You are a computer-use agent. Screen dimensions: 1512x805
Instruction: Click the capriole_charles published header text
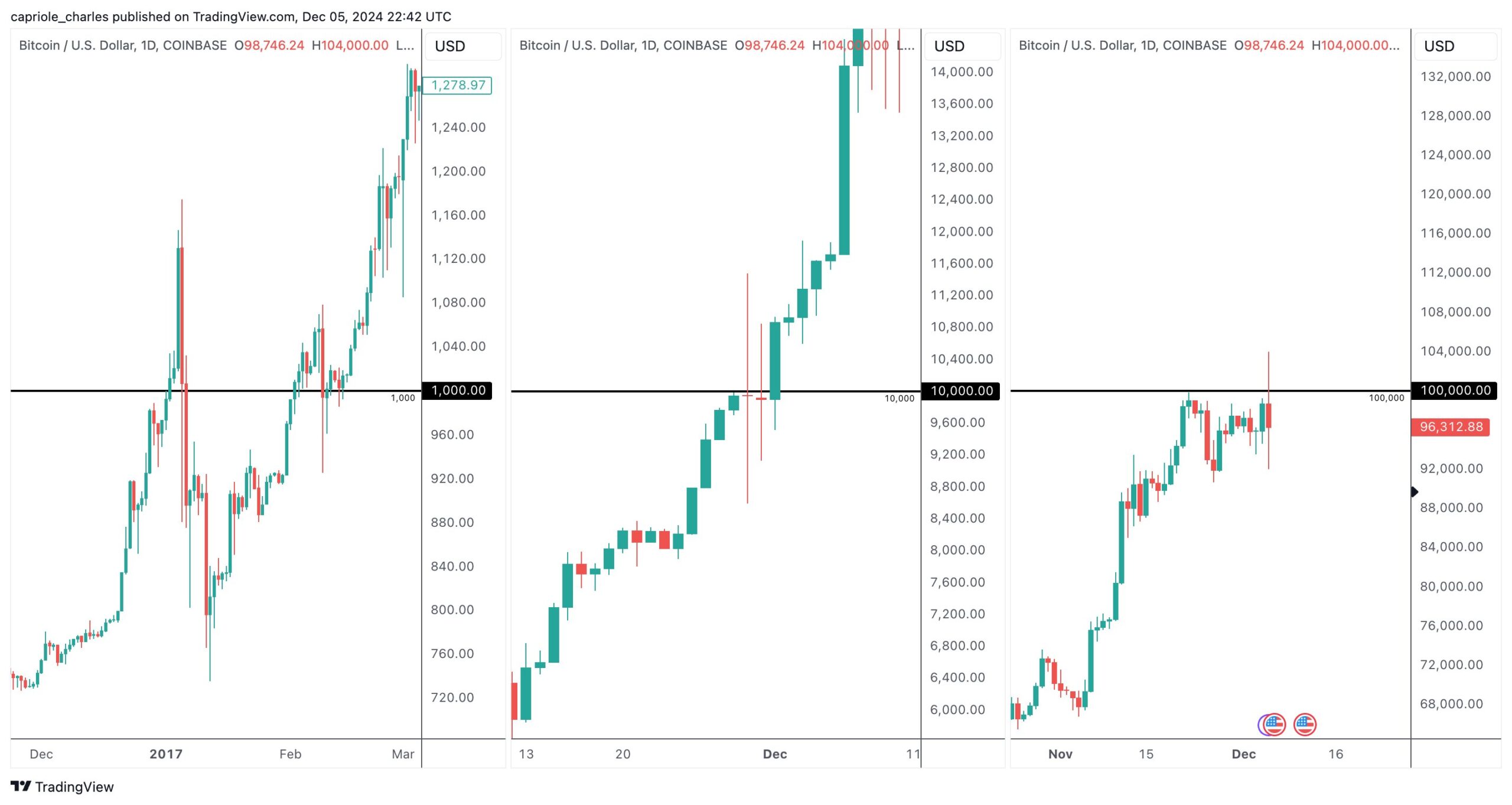click(230, 17)
